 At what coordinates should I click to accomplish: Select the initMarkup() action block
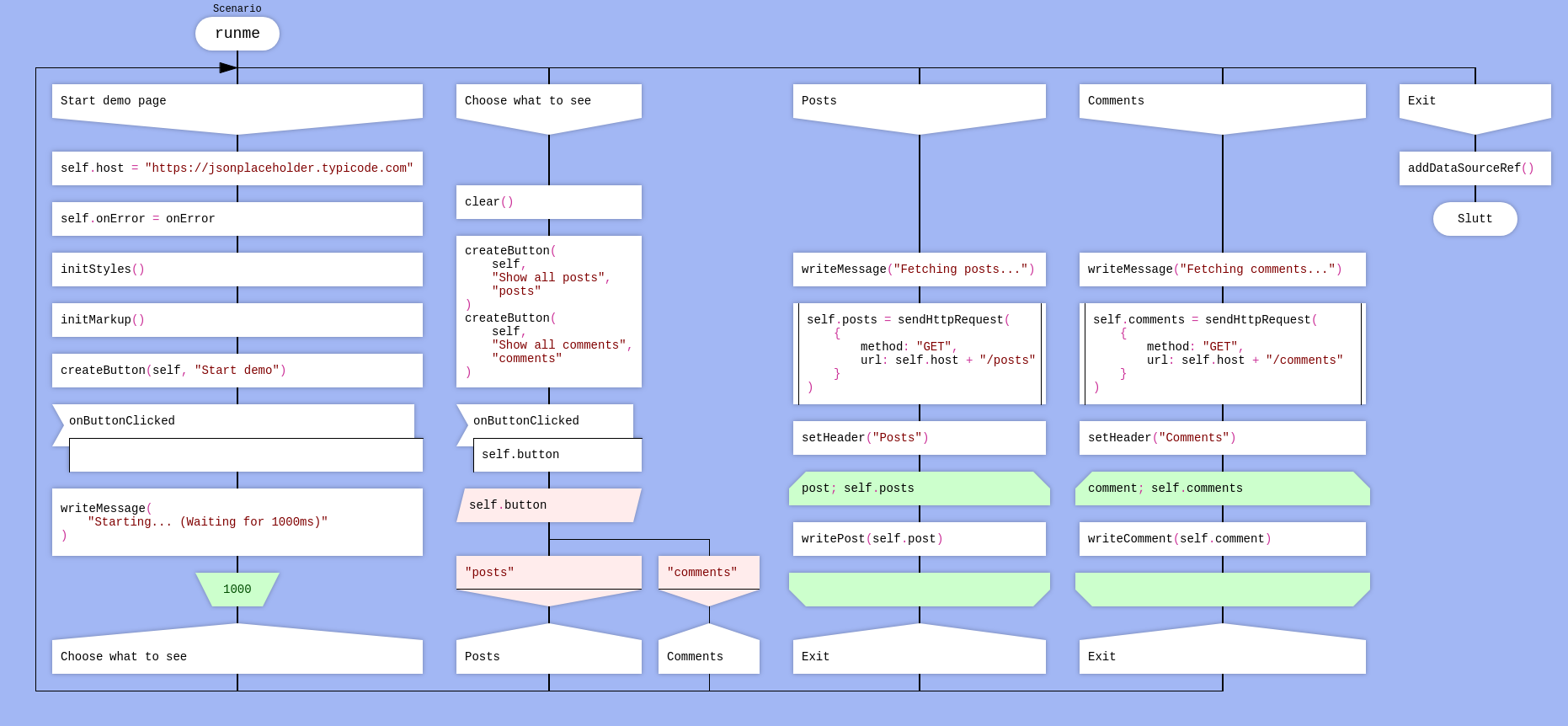237,320
